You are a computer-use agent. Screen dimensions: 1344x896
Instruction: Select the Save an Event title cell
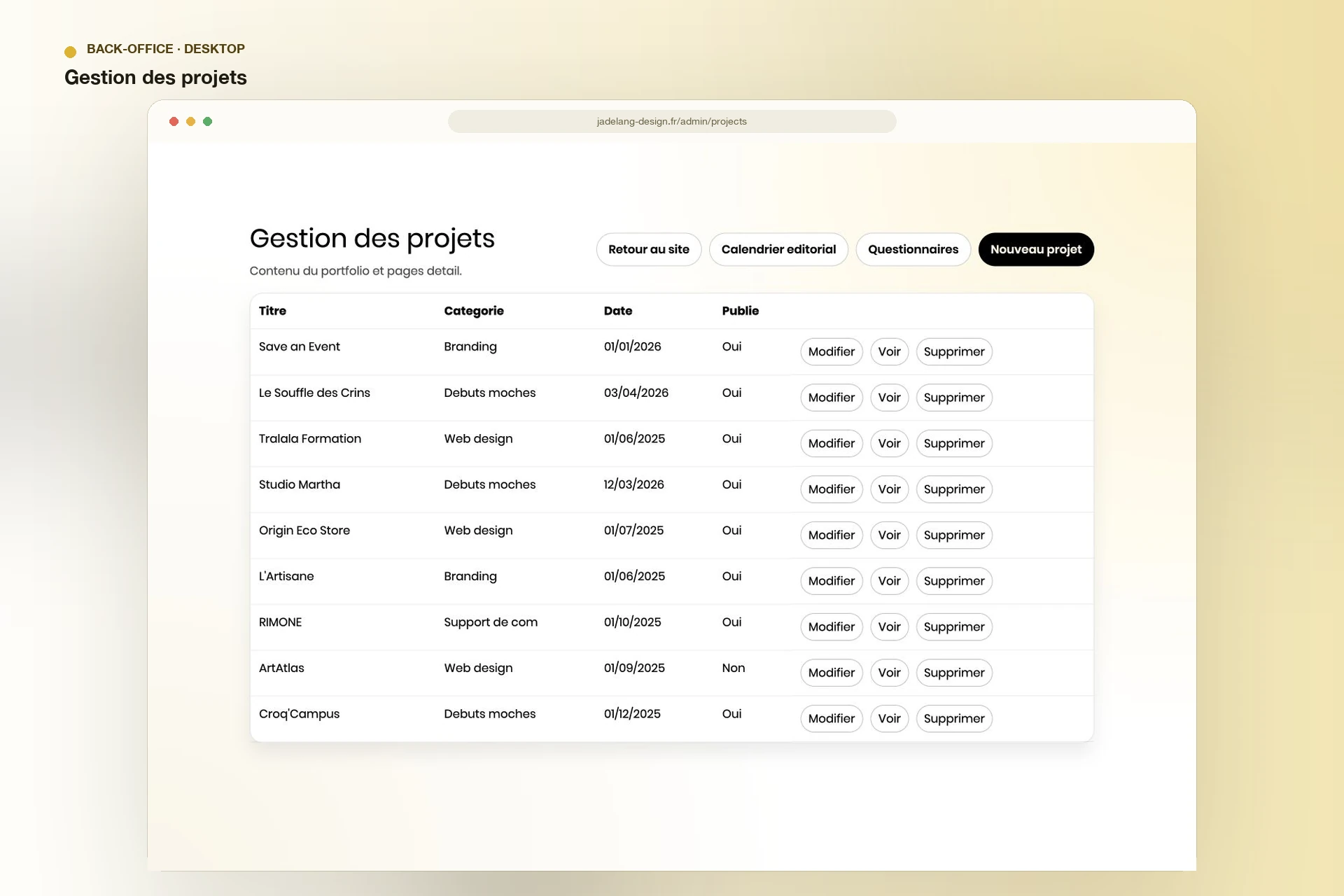click(x=299, y=346)
